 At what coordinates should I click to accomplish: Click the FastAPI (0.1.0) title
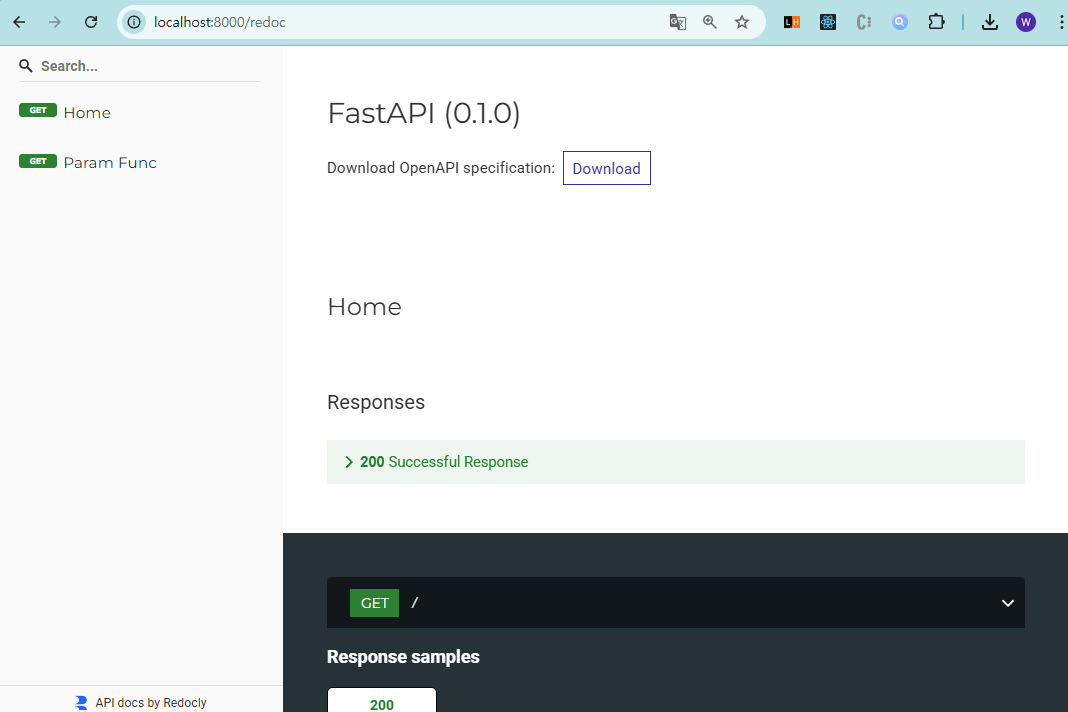[x=424, y=113]
